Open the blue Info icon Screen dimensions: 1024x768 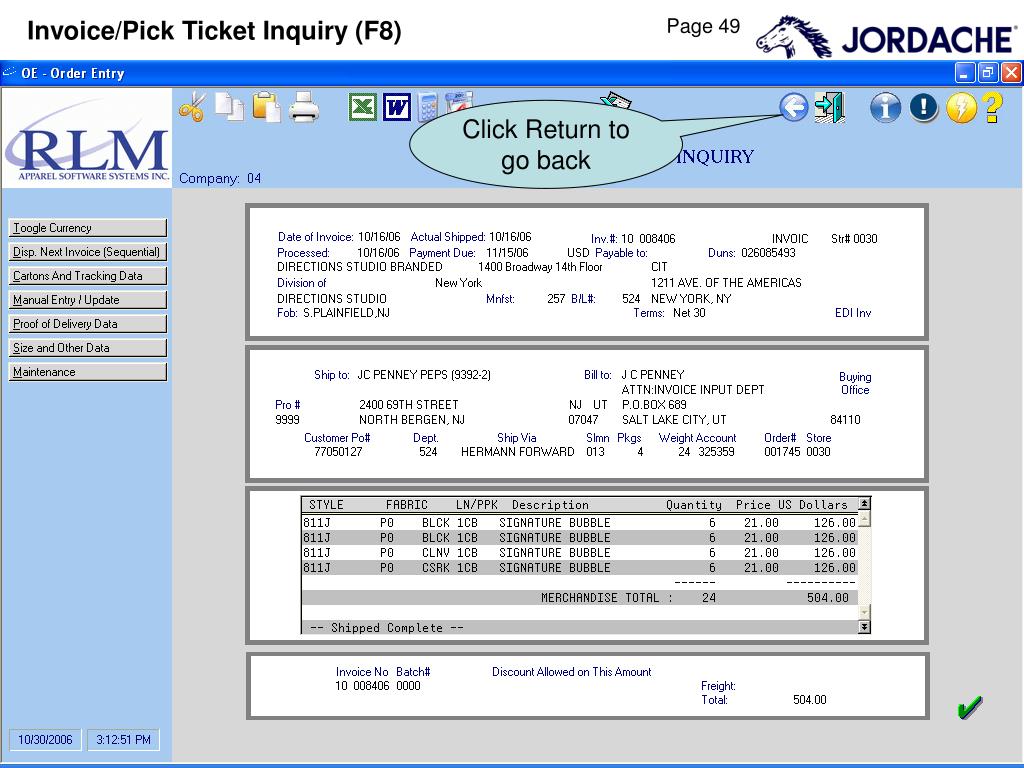pos(885,107)
